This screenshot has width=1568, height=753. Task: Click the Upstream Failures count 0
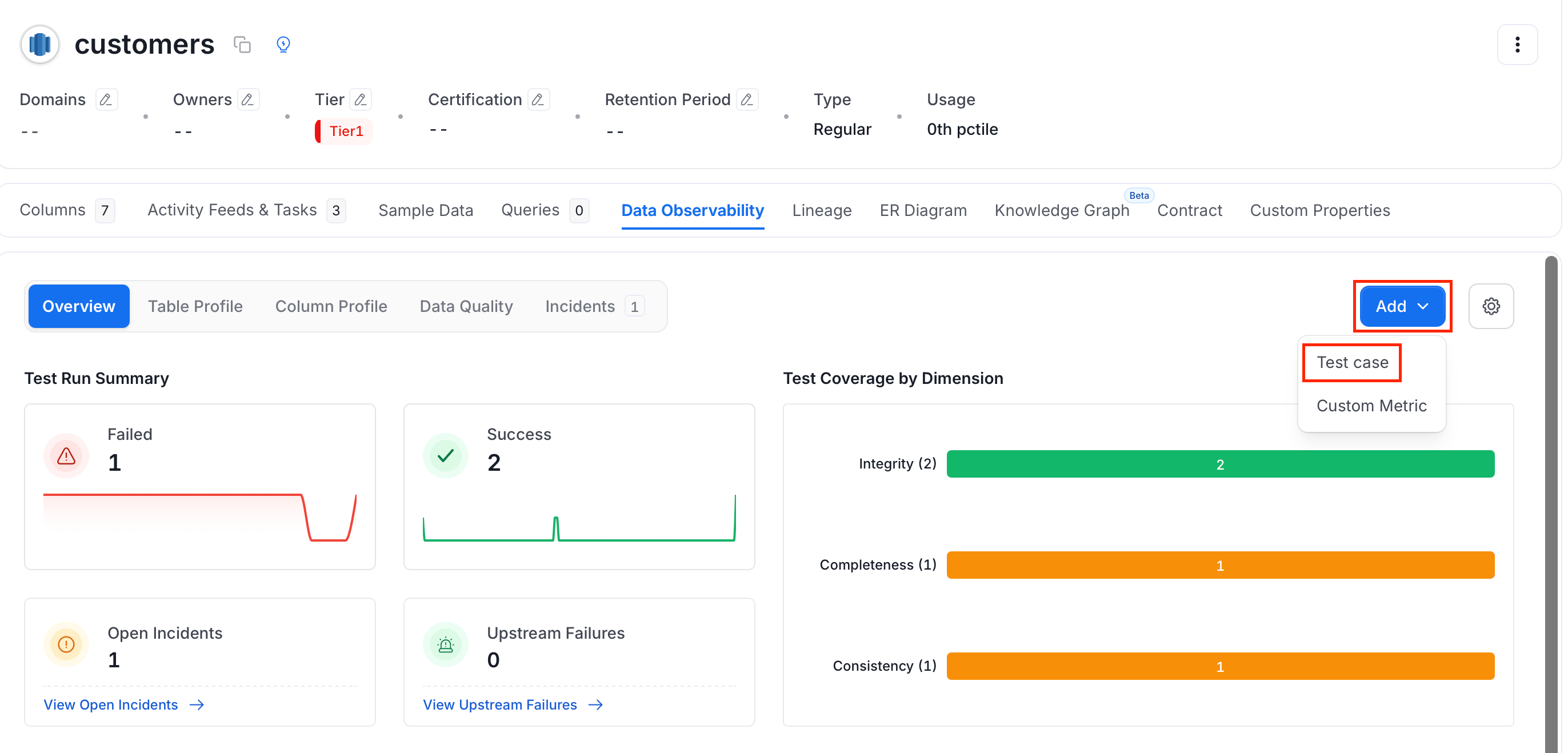[493, 660]
